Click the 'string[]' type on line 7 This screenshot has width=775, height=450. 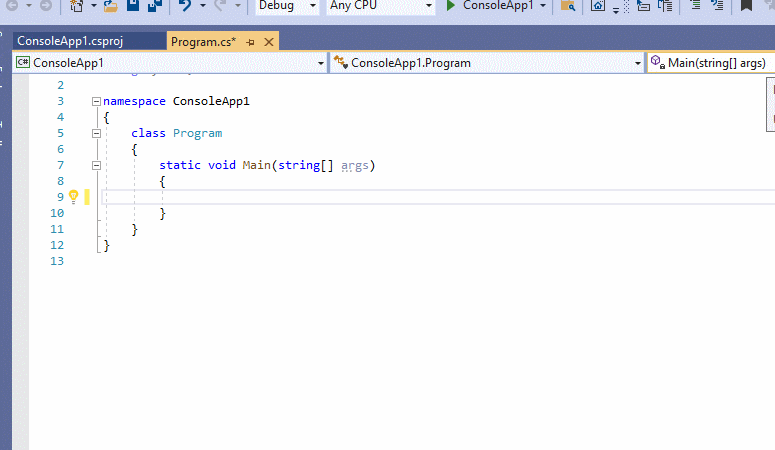coord(306,165)
